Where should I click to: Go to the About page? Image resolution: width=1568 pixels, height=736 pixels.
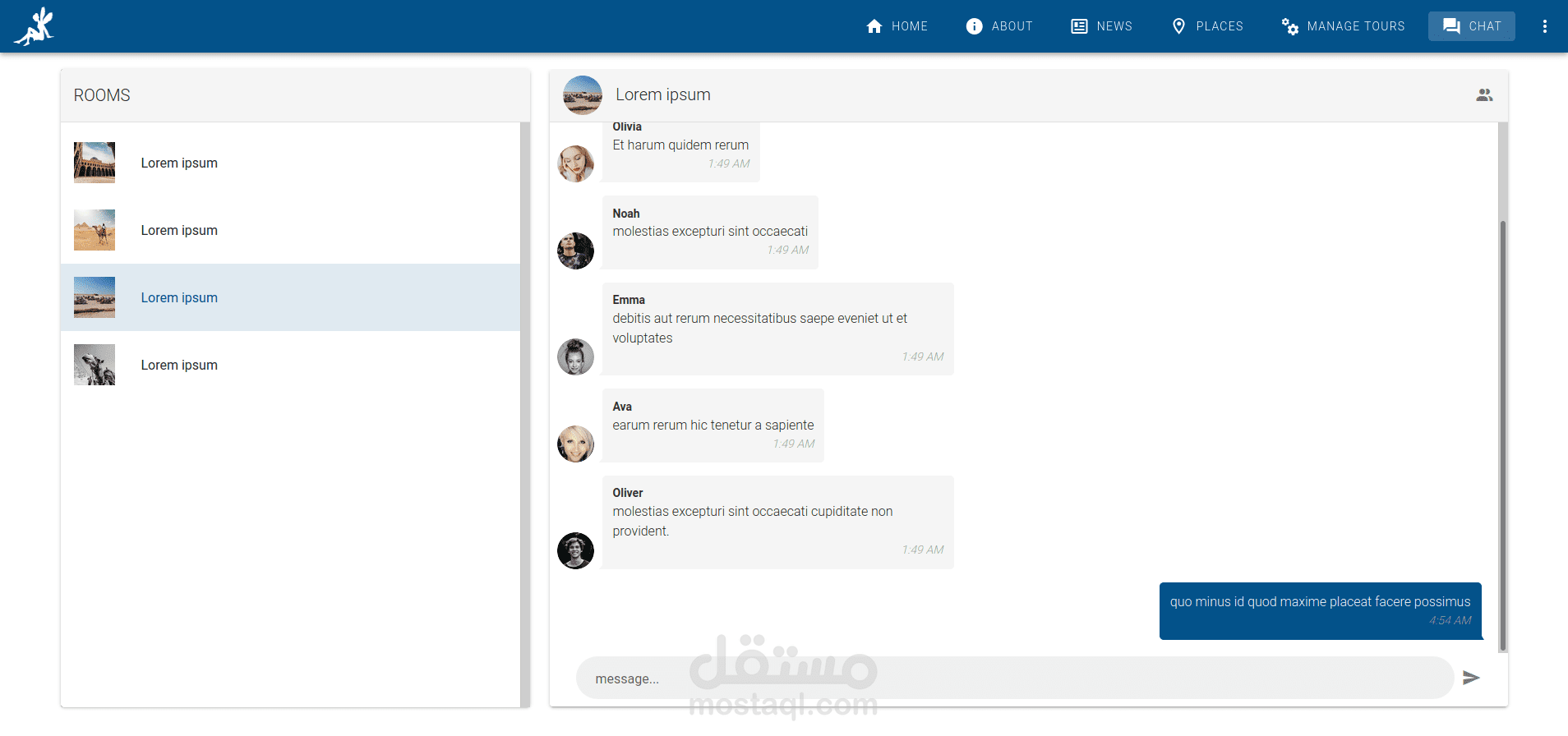(x=998, y=26)
